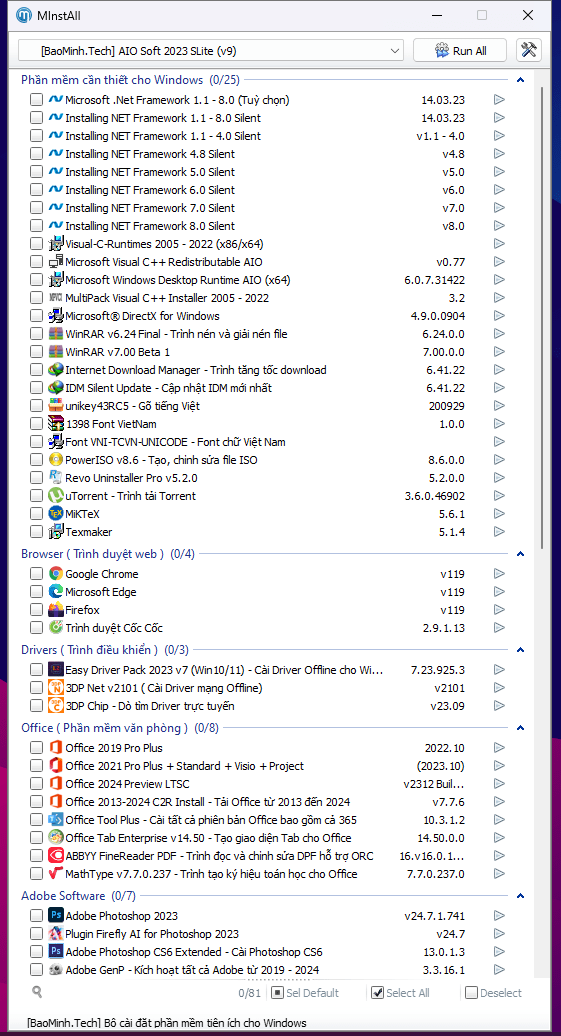Image resolution: width=561 pixels, height=1036 pixels.
Task: Click the Microsoft Edge icon
Action: tap(56, 592)
